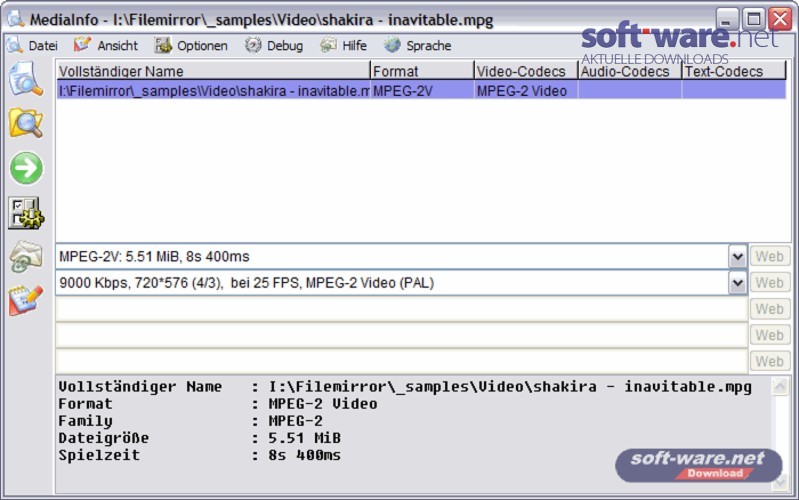Viewport: 799px width, 500px height.
Task: Close the MediaInfo window
Action: (x=780, y=20)
